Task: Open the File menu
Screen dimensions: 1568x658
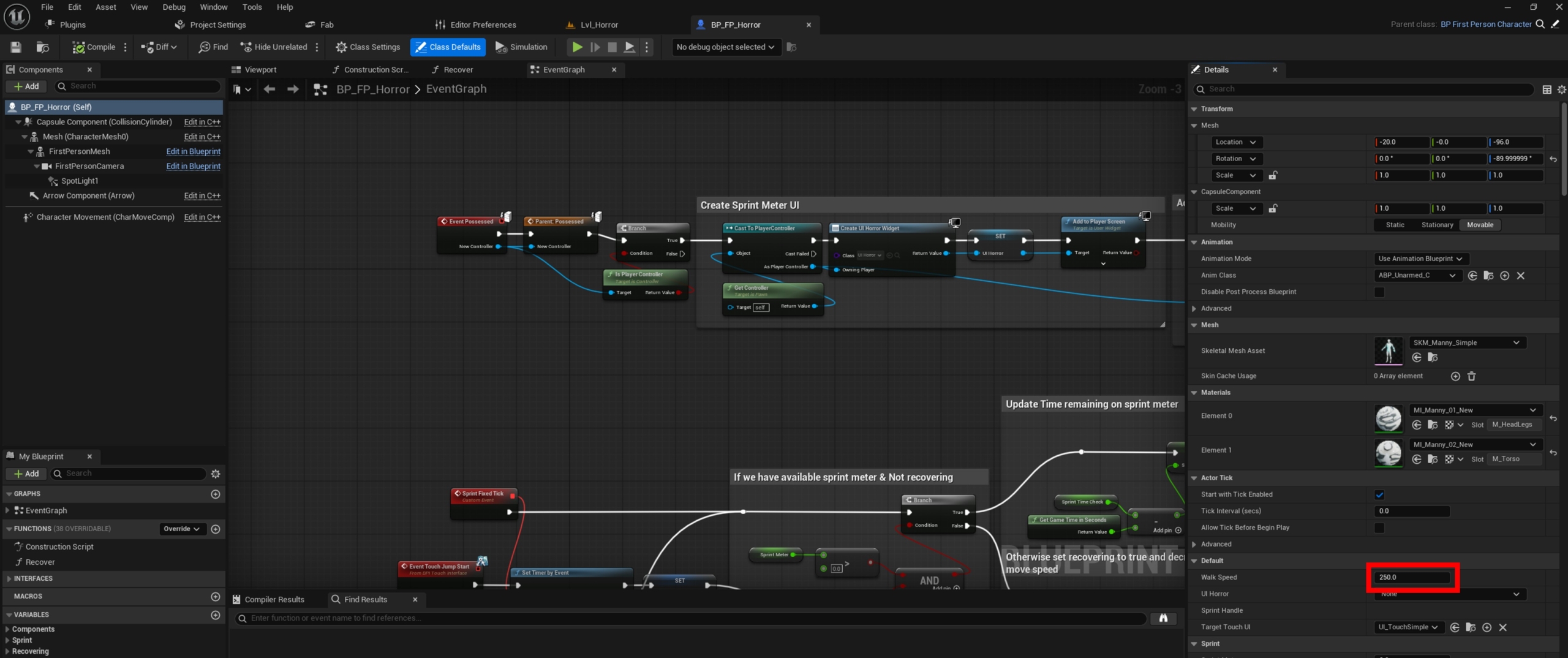Action: [47, 7]
